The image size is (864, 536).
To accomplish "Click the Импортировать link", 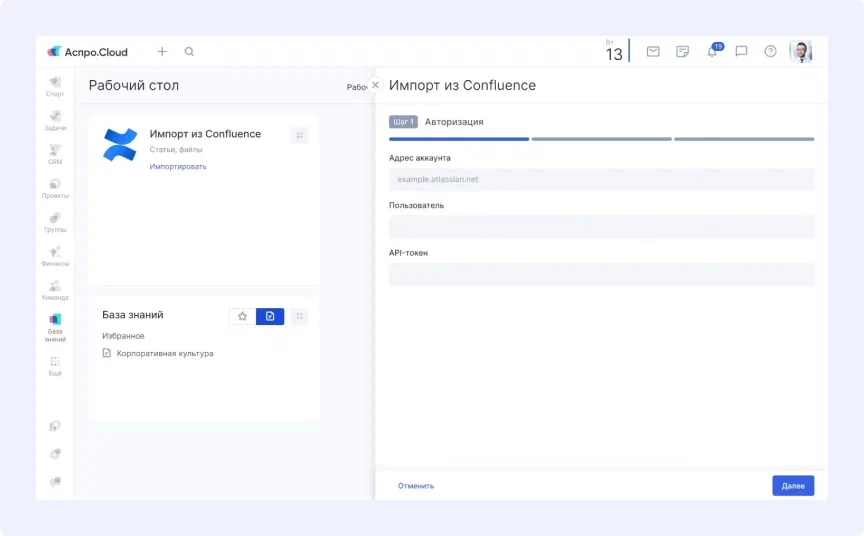I will point(178,167).
